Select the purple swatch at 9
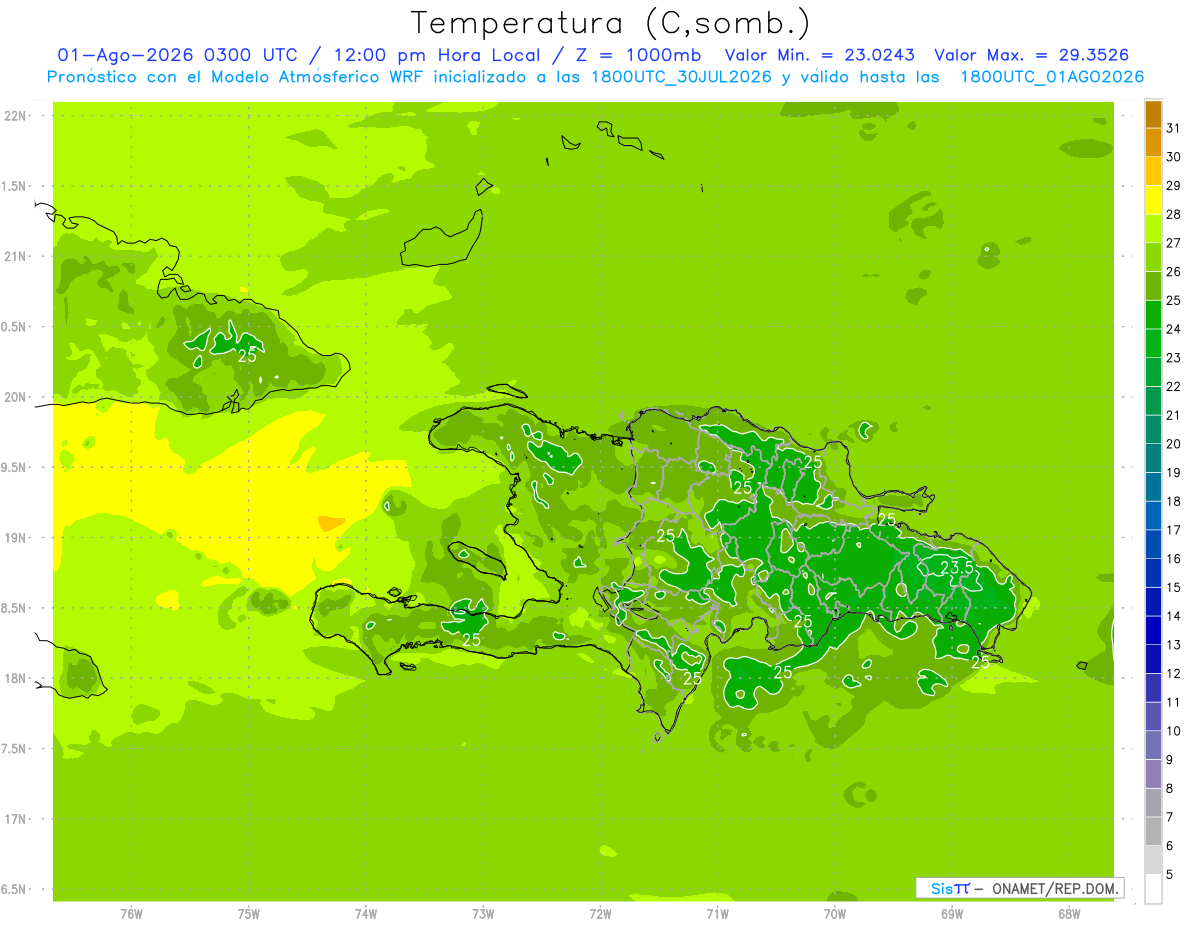Screen dimensions: 1200x927 click(x=1153, y=745)
